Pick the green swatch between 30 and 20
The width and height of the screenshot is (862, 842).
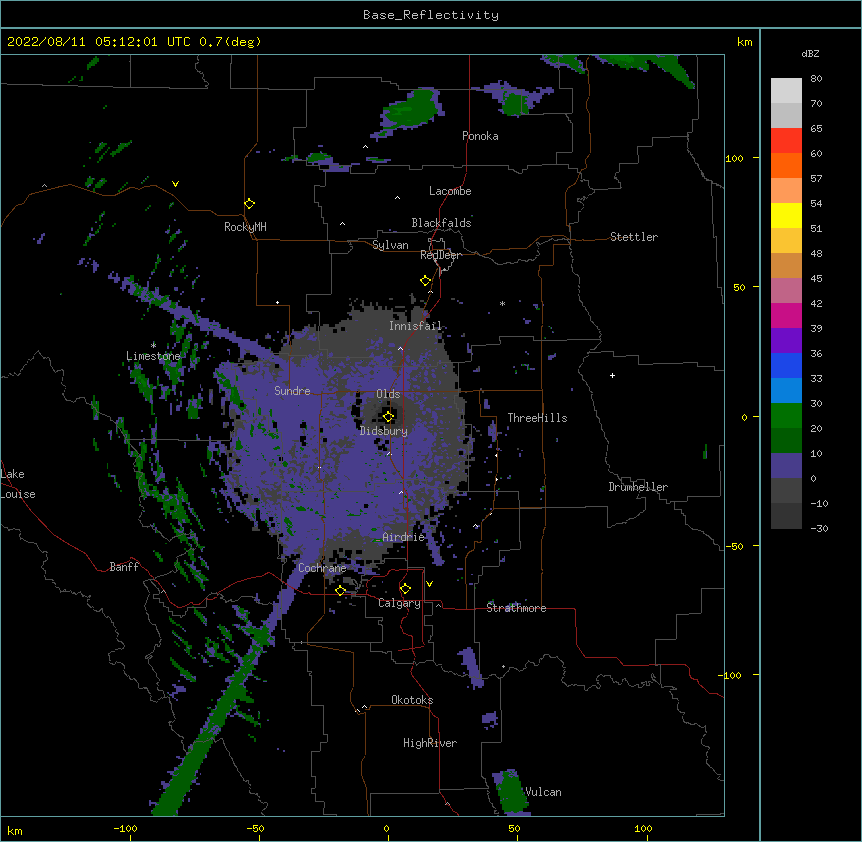[x=786, y=416]
